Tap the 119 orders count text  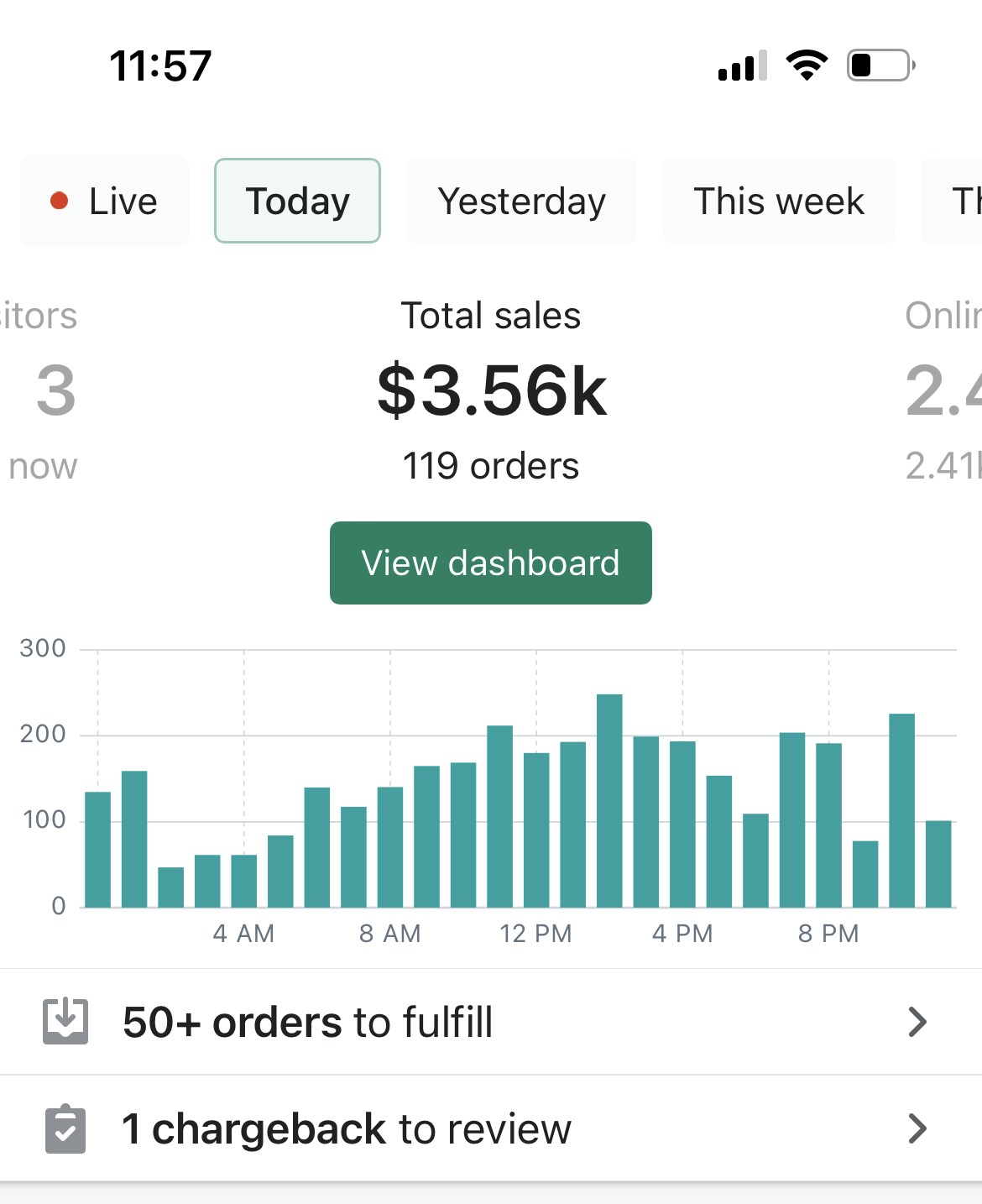tap(491, 466)
